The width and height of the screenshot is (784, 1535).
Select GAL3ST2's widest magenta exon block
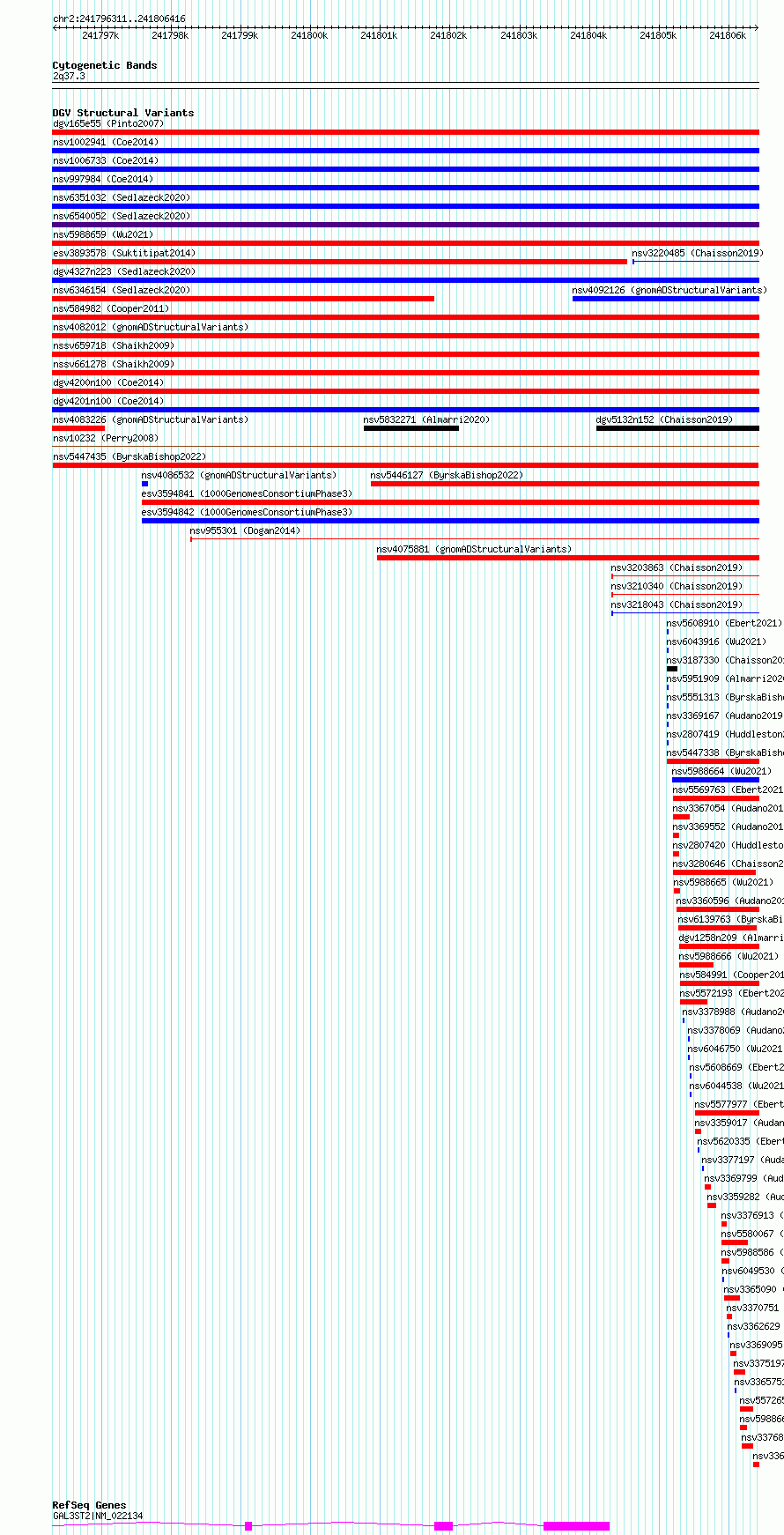(576, 1526)
